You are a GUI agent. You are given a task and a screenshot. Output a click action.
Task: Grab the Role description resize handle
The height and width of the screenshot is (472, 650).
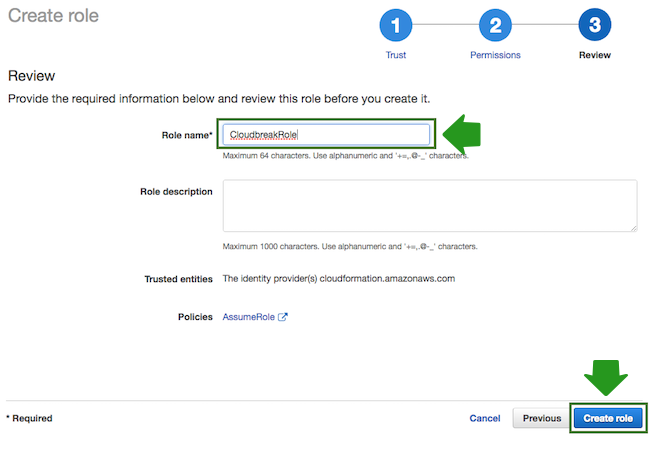(632, 227)
